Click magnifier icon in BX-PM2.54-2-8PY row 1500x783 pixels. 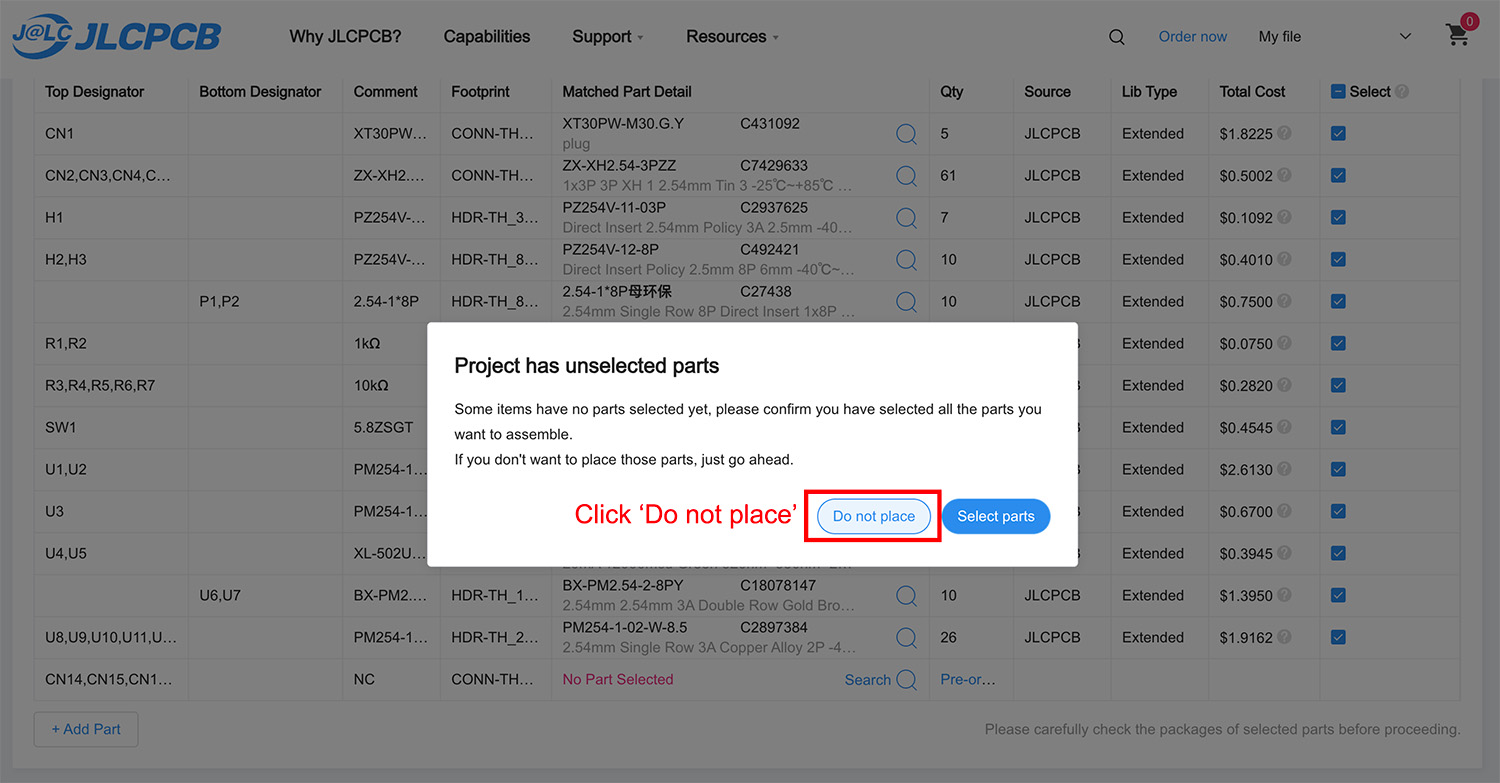906,595
